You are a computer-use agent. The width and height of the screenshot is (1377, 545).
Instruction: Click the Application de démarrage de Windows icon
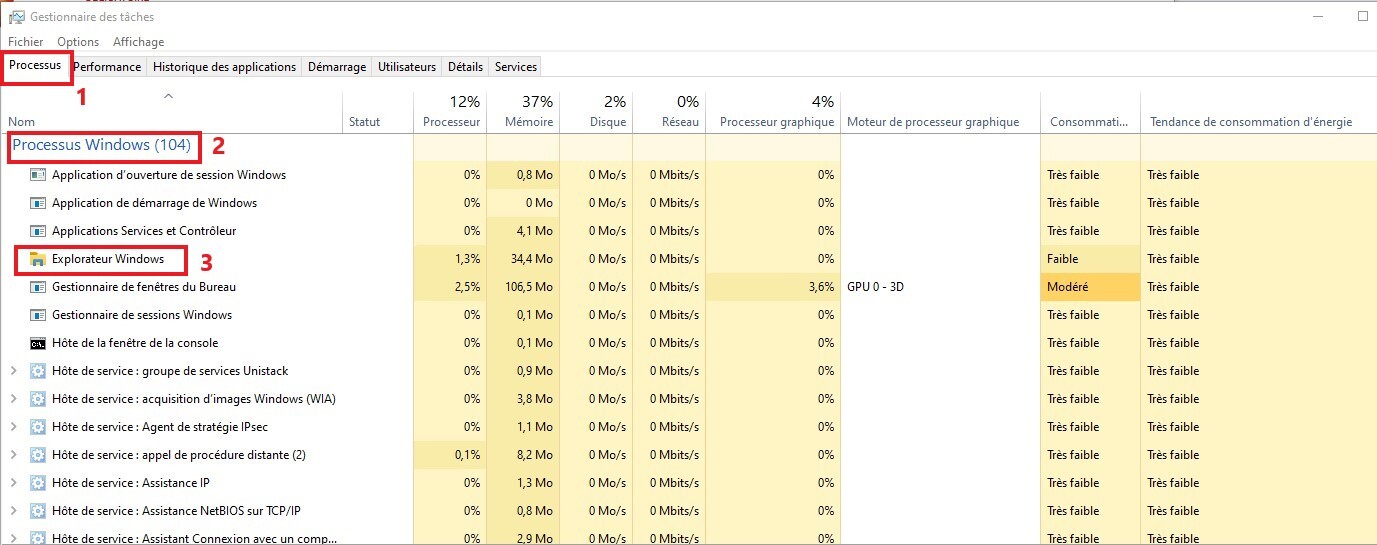(x=38, y=203)
